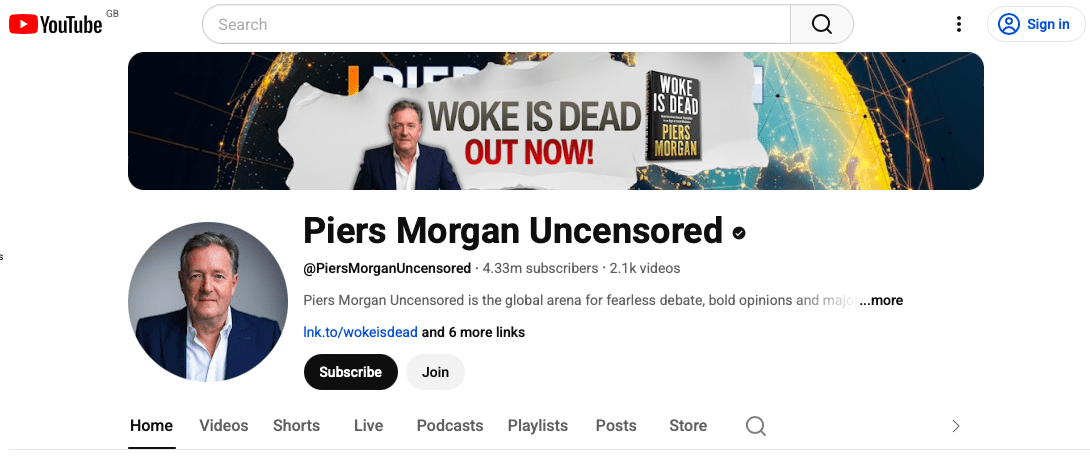Open the Shorts tab

pos(296,426)
